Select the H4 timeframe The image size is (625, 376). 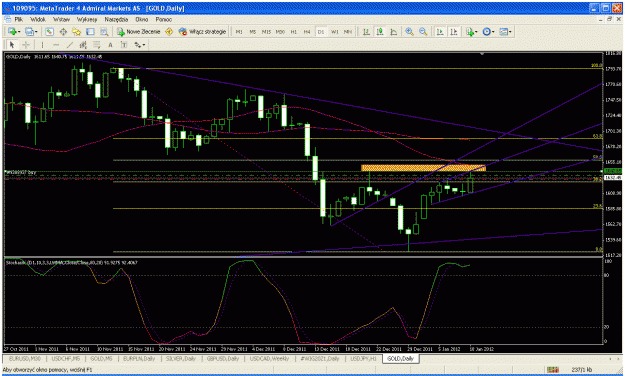307,32
